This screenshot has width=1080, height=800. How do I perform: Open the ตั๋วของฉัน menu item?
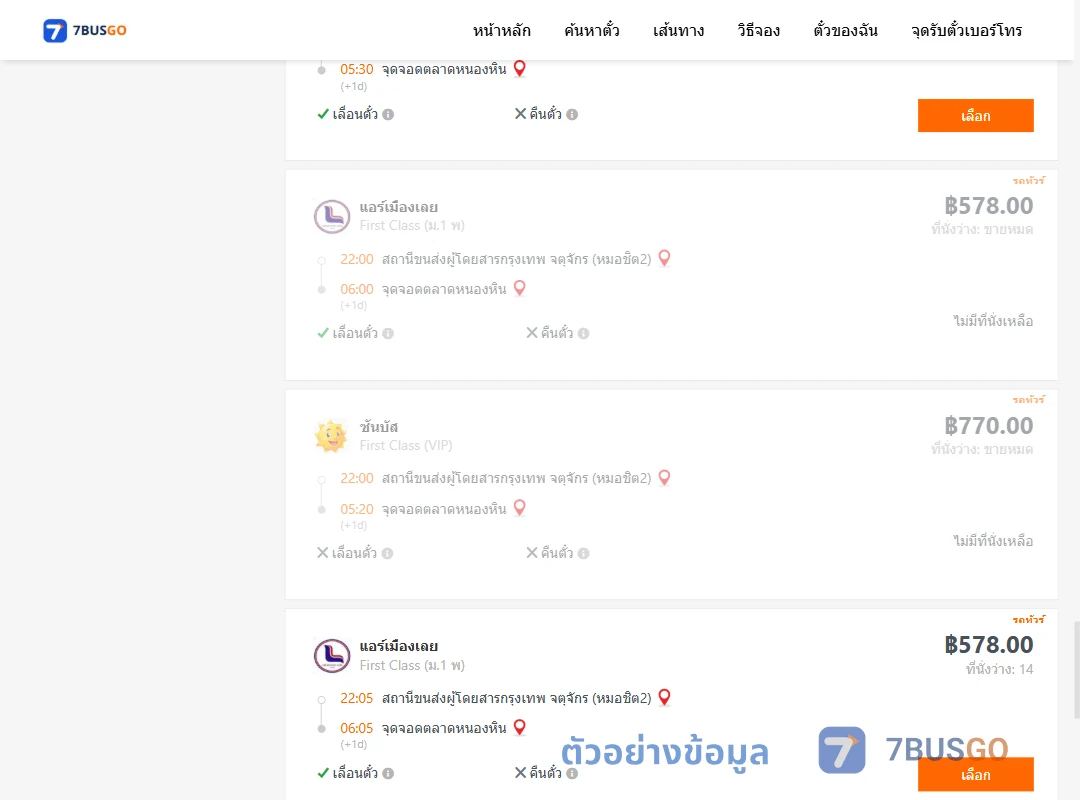pos(845,30)
